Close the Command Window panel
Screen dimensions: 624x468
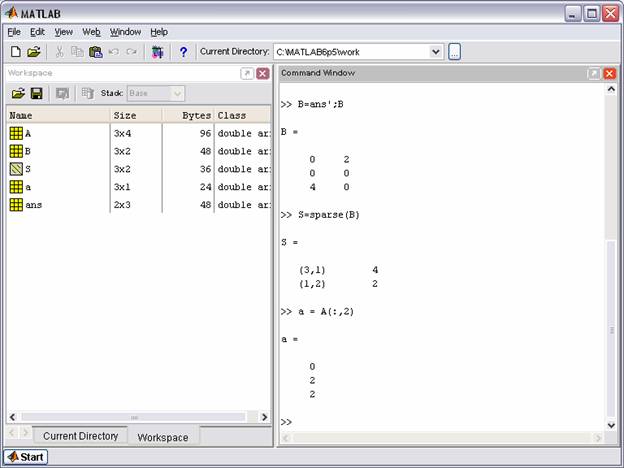click(610, 73)
